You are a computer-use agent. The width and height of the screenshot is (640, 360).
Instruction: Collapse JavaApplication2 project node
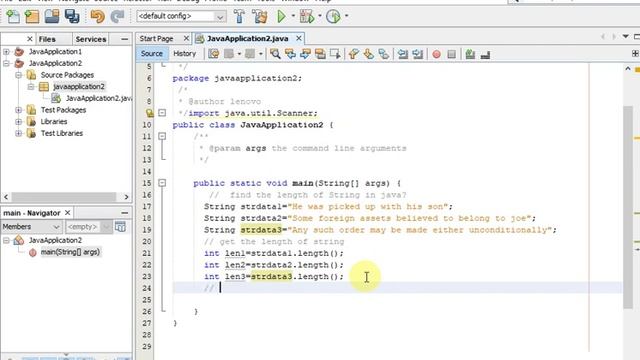[7, 63]
